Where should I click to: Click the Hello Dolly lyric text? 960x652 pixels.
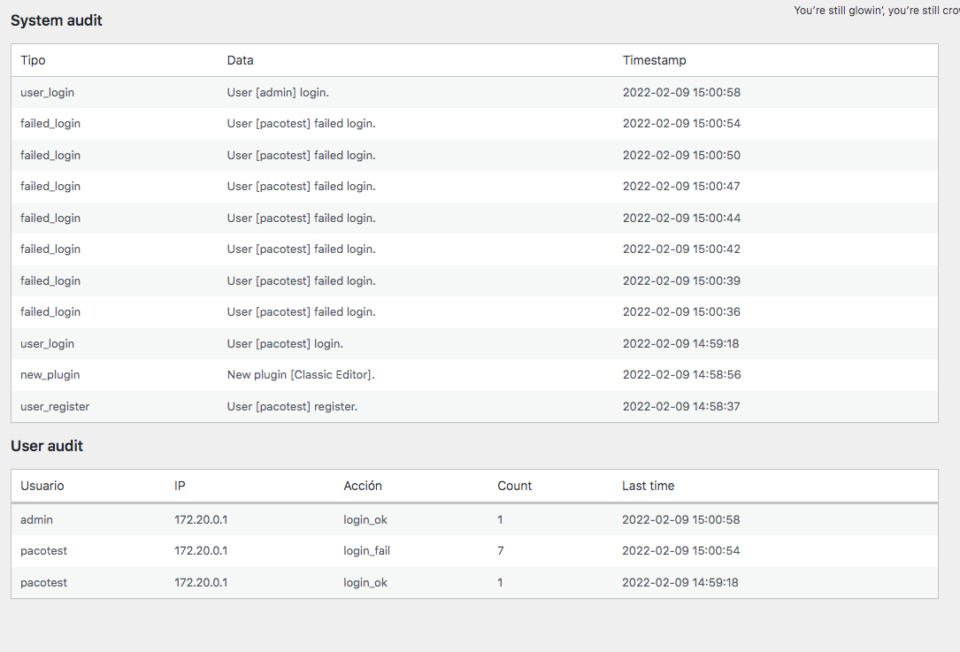[x=877, y=10]
